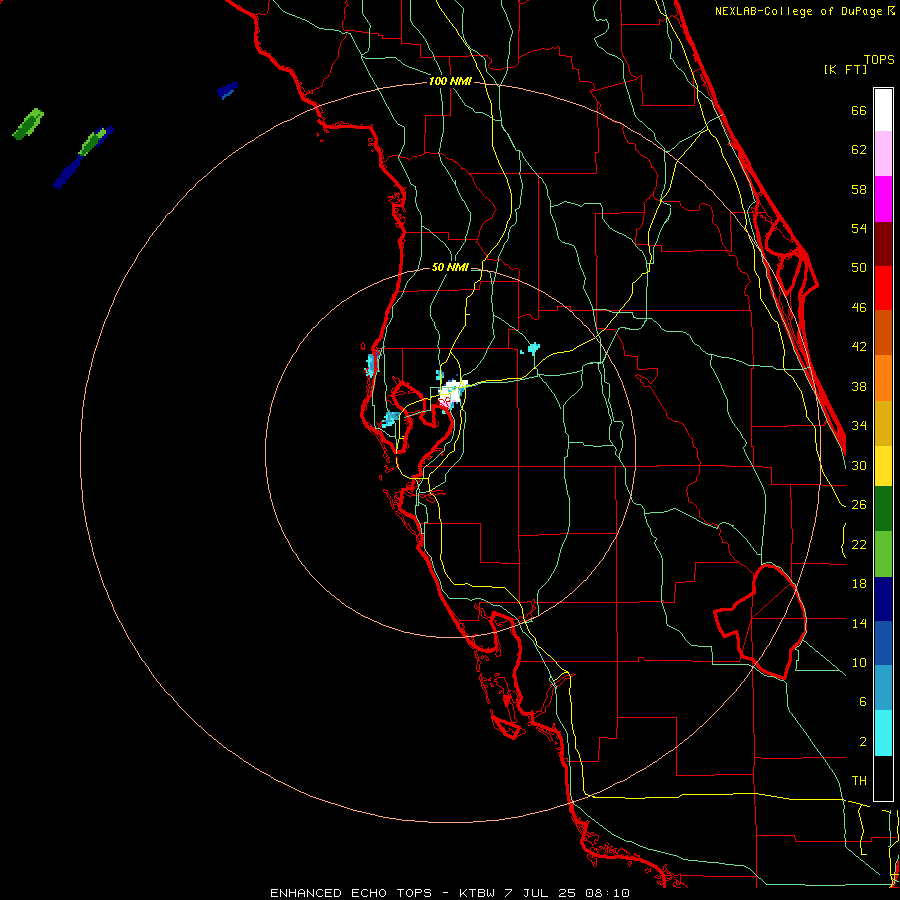Image resolution: width=900 pixels, height=900 pixels.
Task: Click the 2 legend value
Action: 862,742
